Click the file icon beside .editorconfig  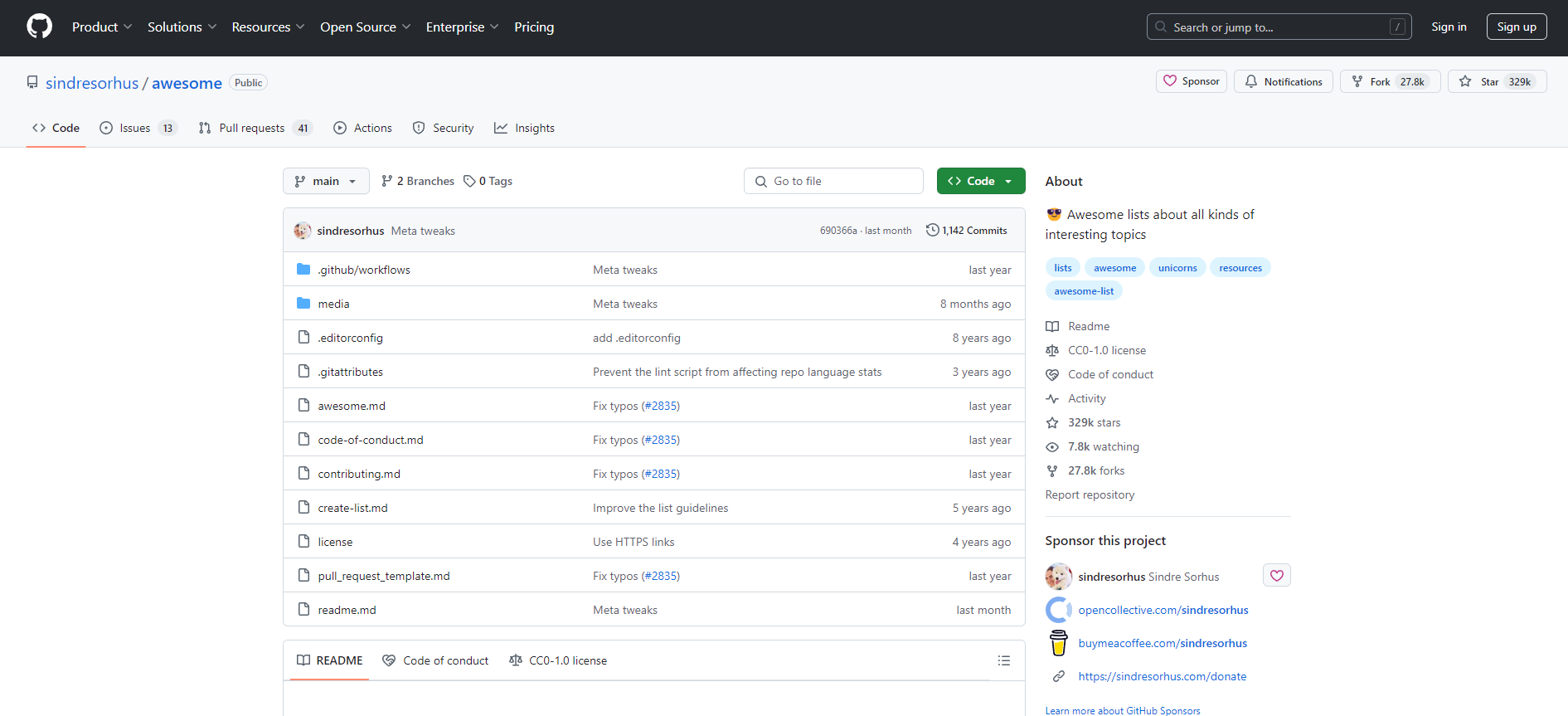pos(303,337)
